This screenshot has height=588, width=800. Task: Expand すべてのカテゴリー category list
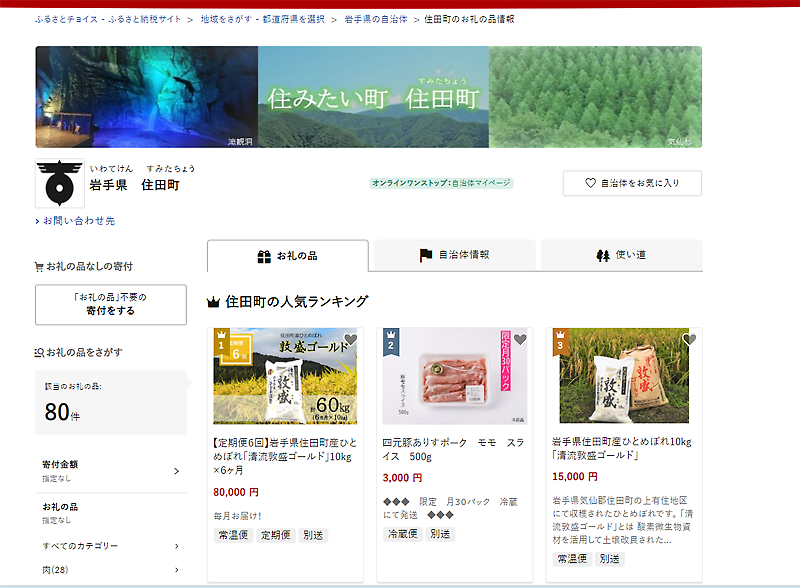(177, 546)
